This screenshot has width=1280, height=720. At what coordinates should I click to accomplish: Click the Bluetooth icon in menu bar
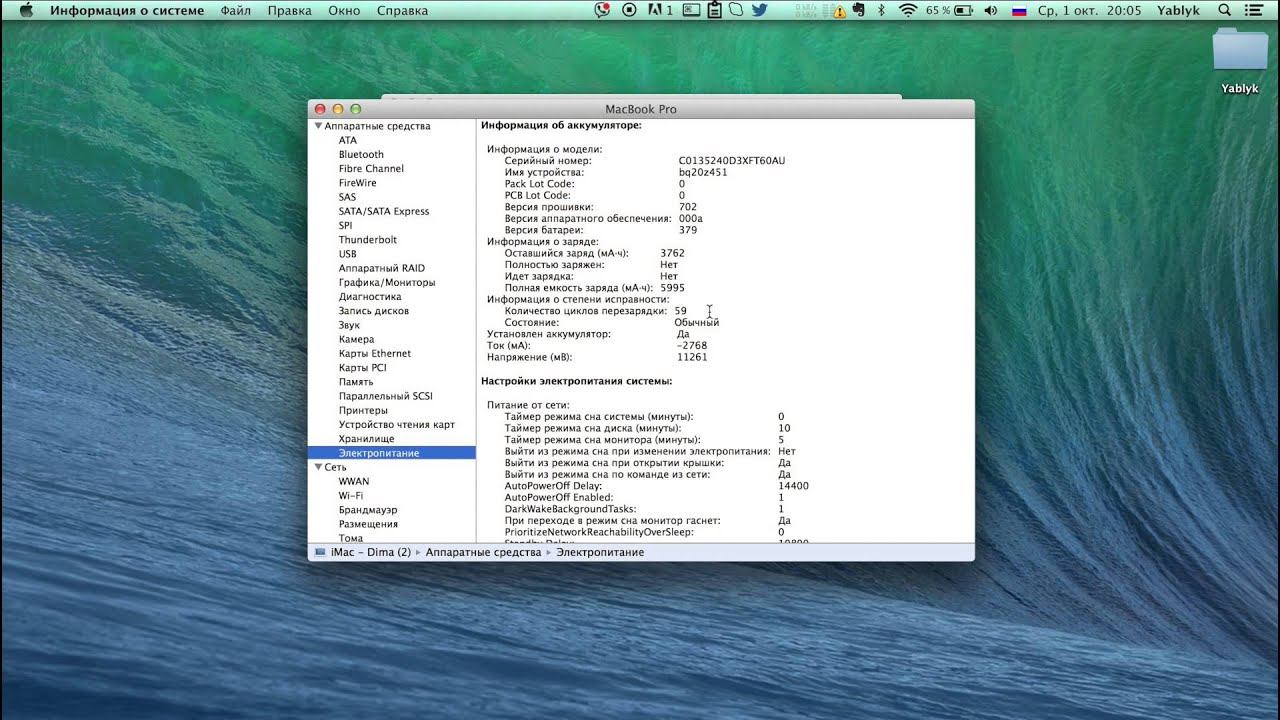pyautogui.click(x=881, y=11)
